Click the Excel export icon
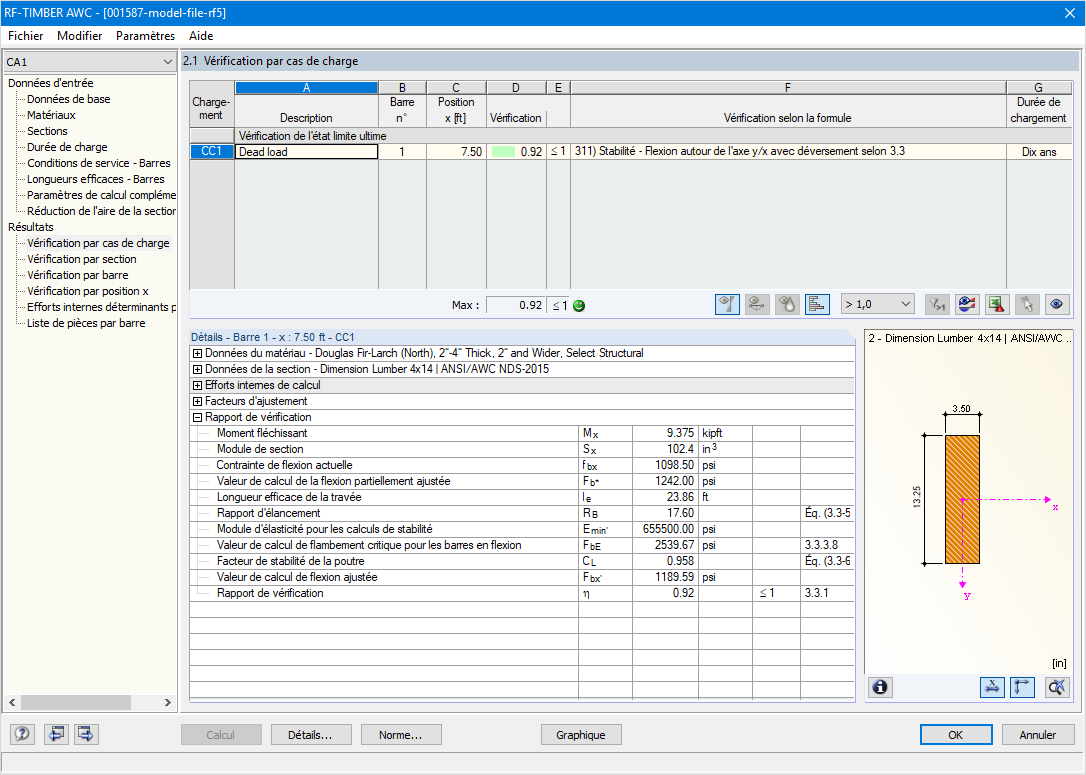The image size is (1086, 775). tap(997, 304)
